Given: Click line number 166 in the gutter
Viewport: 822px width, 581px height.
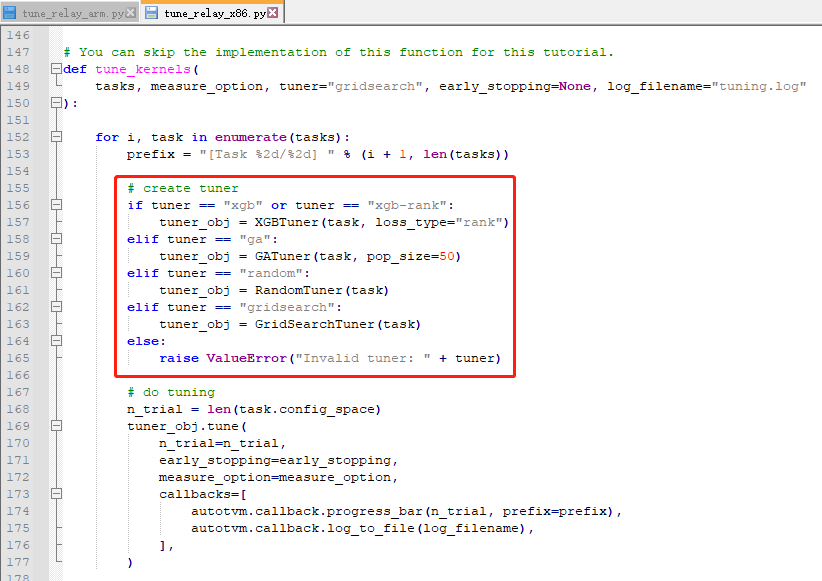Looking at the screenshot, I should [x=18, y=375].
